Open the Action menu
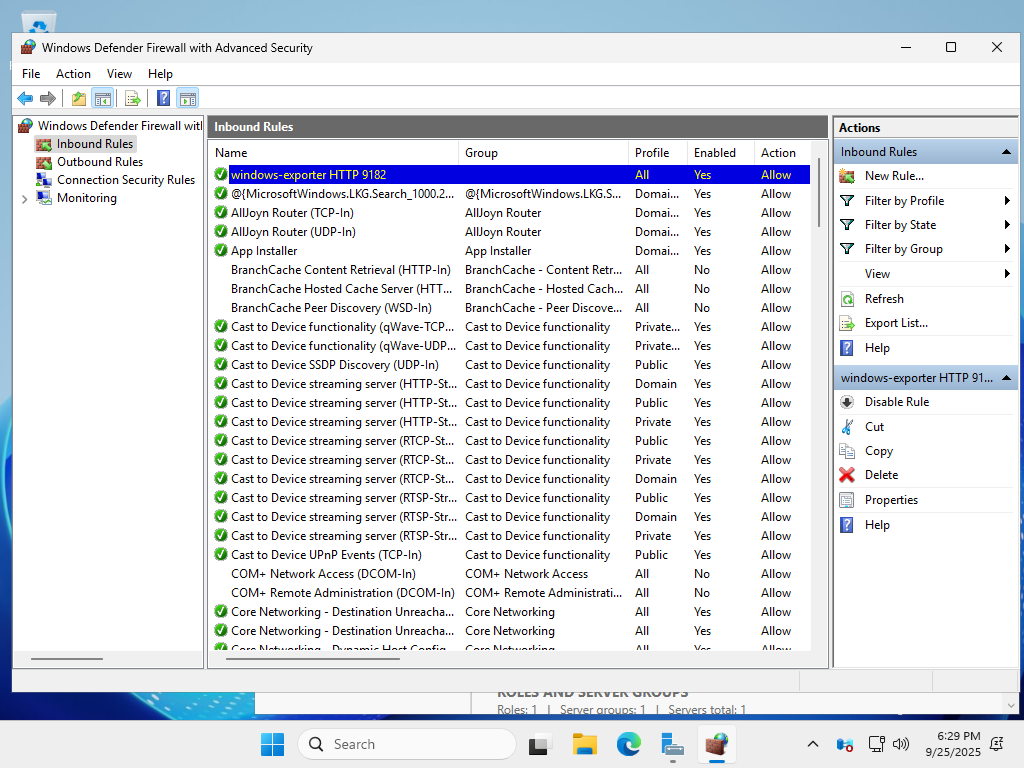The height and width of the screenshot is (768, 1024). (x=73, y=74)
